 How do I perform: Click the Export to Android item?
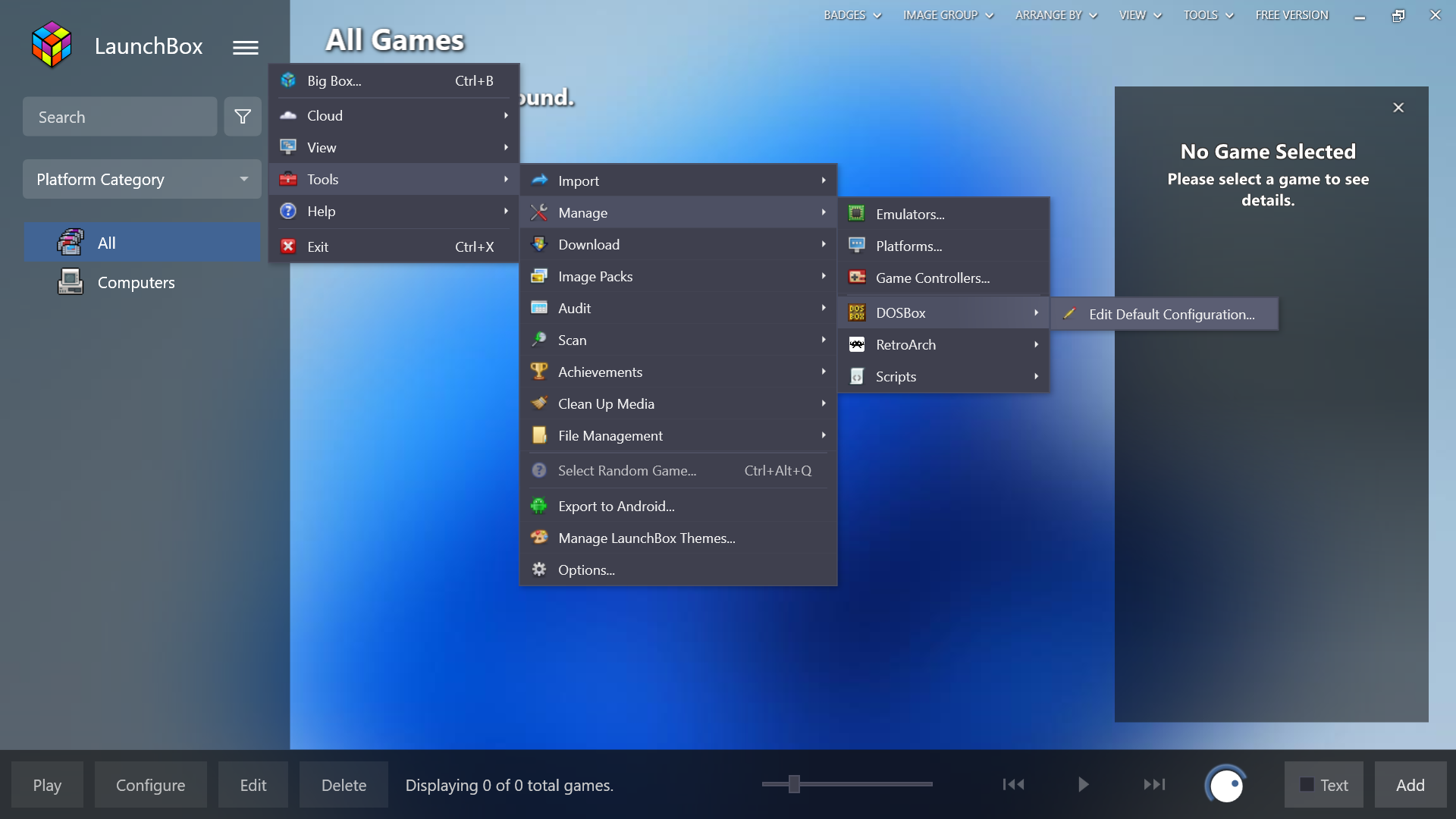tap(616, 506)
